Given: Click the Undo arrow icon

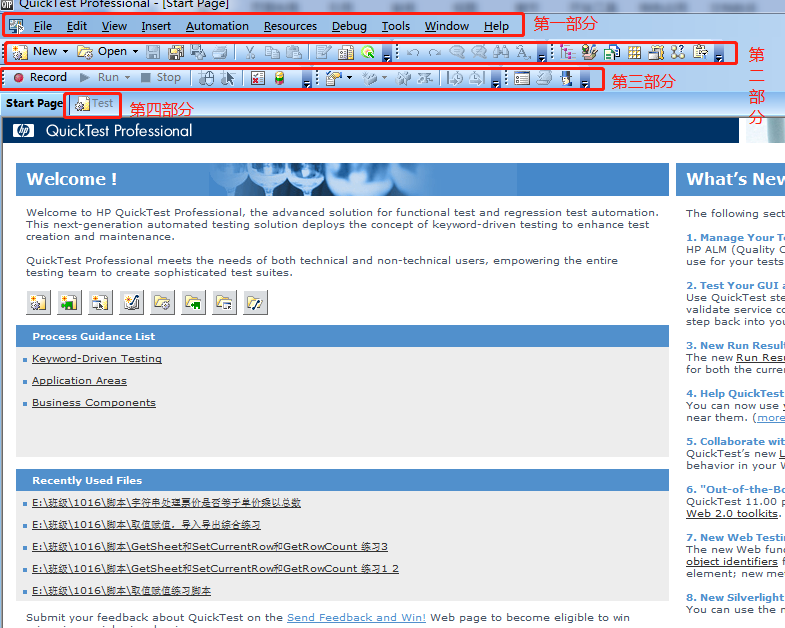Looking at the screenshot, I should pos(413,52).
